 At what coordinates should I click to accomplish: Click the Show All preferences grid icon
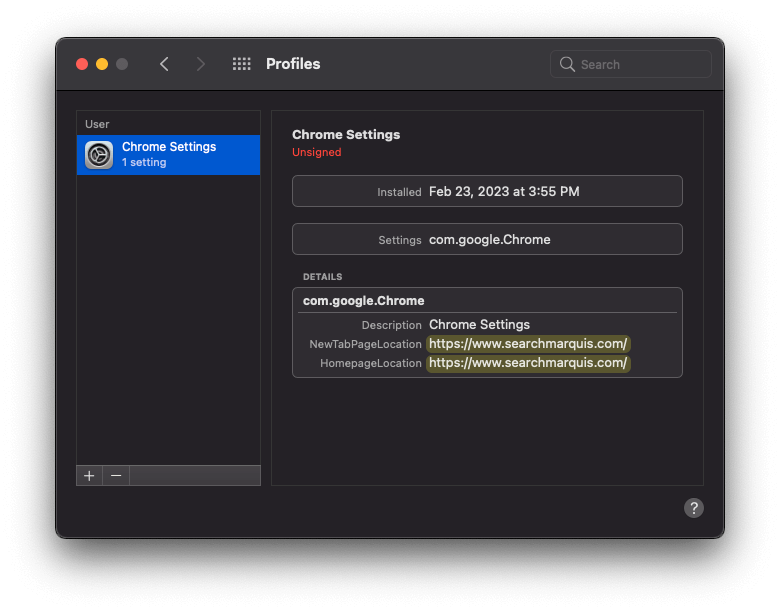point(241,64)
